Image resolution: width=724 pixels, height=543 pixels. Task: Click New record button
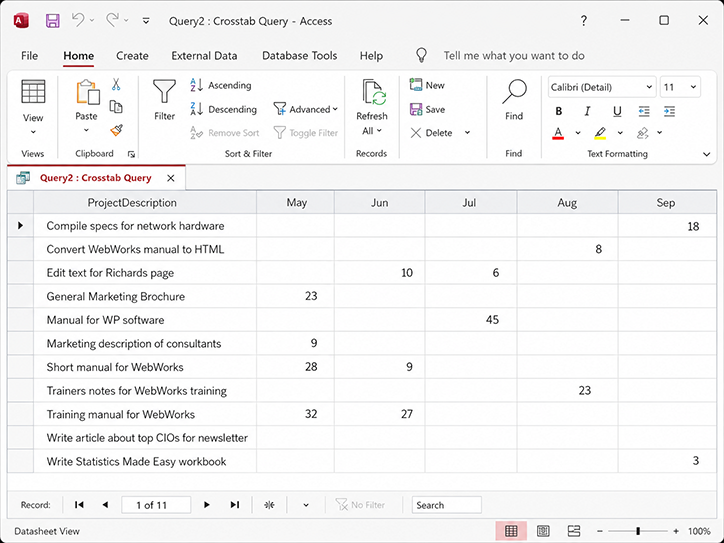427,85
